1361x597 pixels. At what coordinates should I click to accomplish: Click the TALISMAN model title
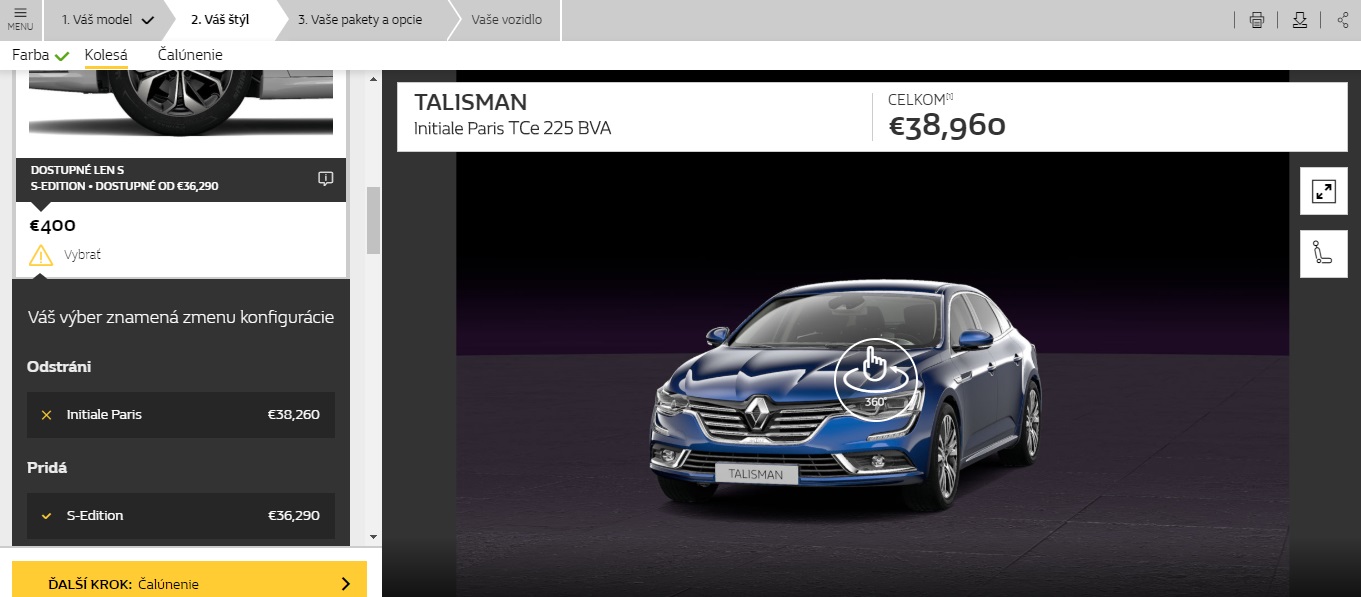pyautogui.click(x=470, y=102)
